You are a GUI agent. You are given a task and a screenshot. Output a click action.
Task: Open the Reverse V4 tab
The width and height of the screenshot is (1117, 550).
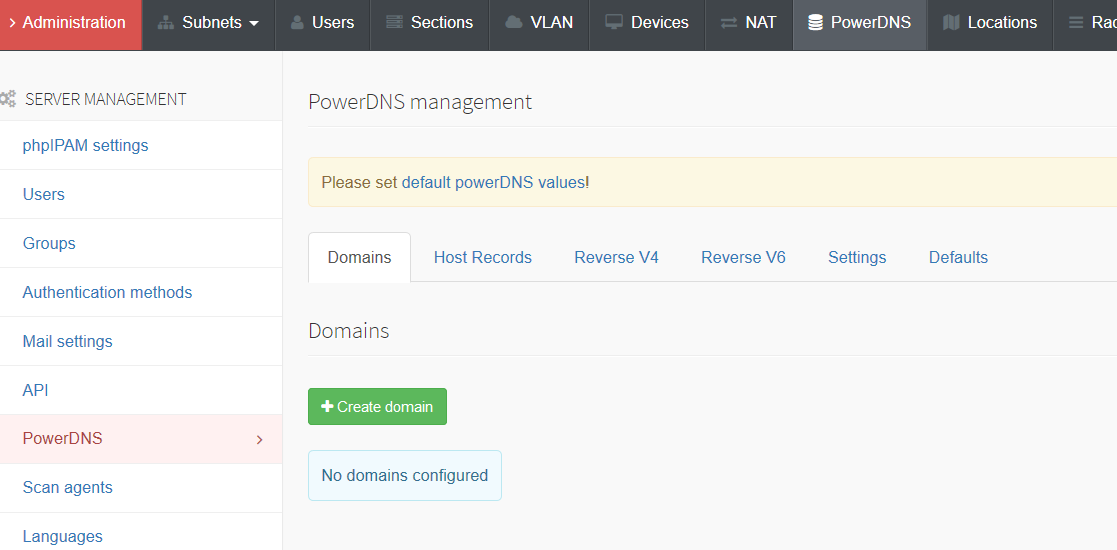[616, 257]
